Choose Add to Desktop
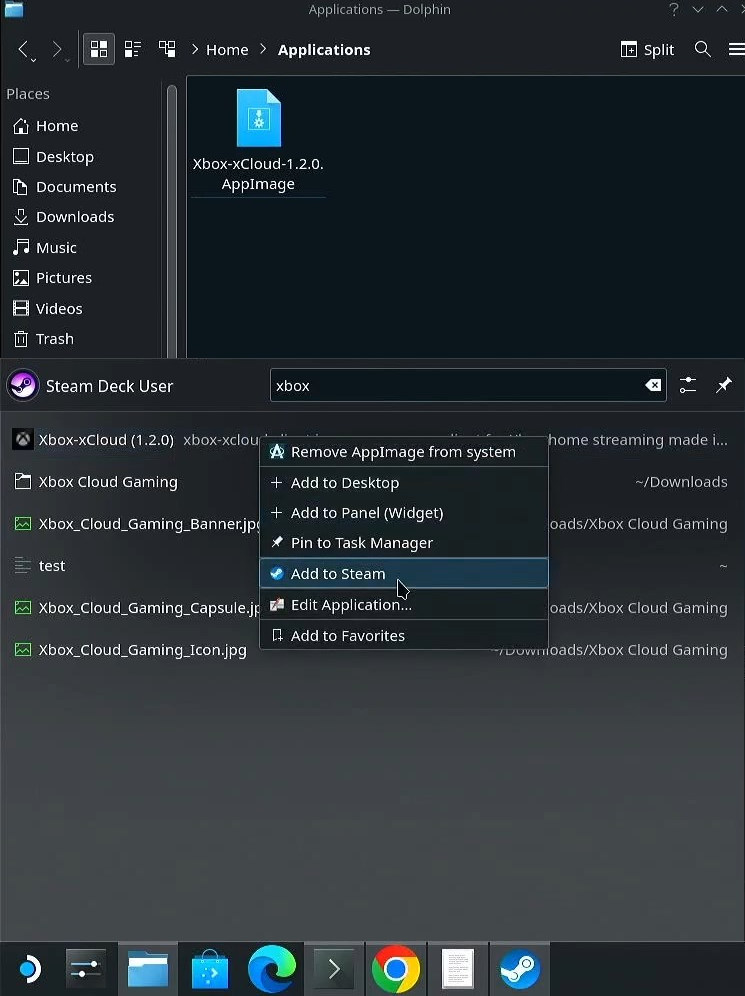The width and height of the screenshot is (745, 996). (x=404, y=483)
